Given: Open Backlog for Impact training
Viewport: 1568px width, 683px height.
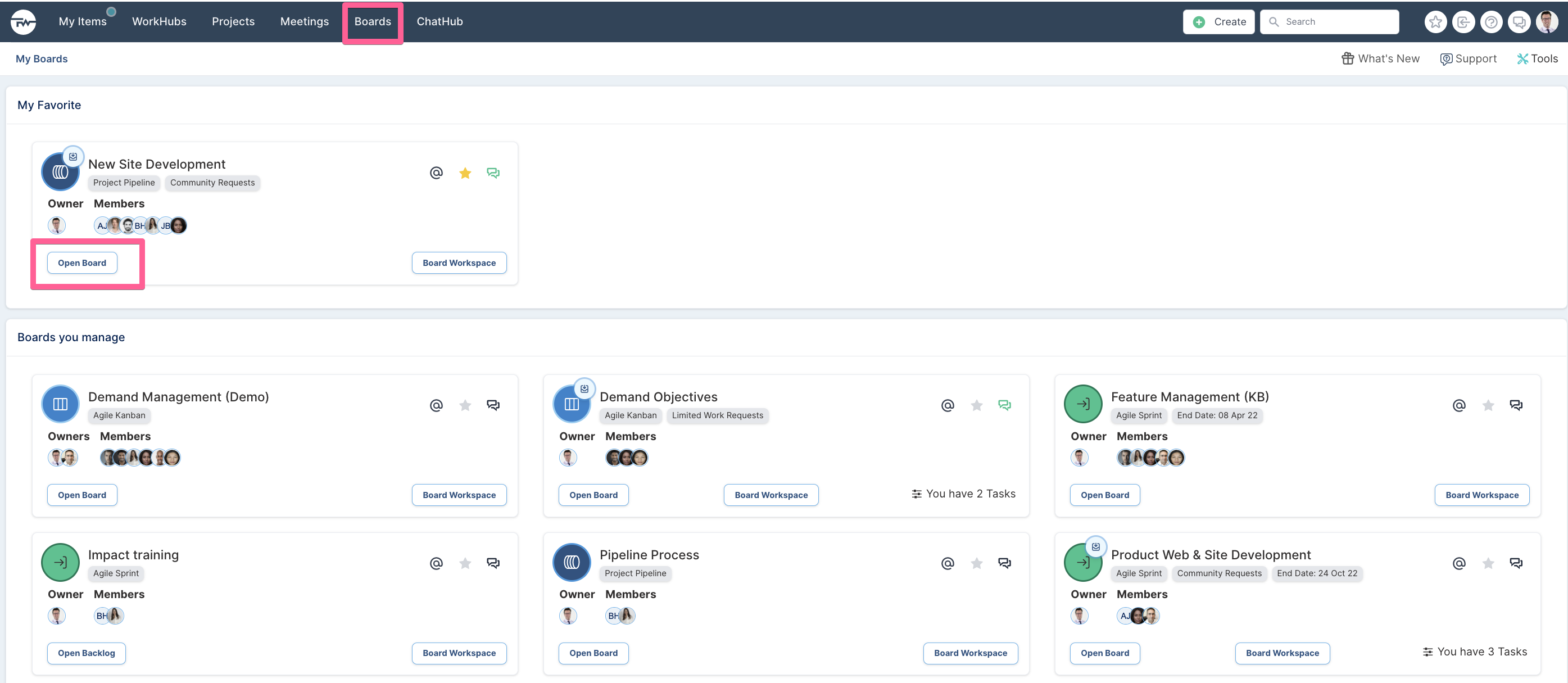Looking at the screenshot, I should (x=87, y=653).
